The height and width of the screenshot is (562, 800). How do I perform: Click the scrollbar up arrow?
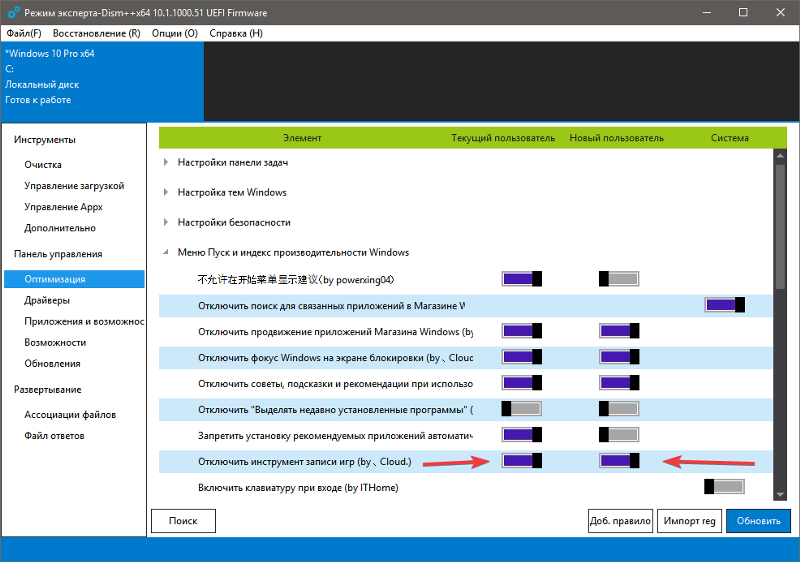(780, 155)
